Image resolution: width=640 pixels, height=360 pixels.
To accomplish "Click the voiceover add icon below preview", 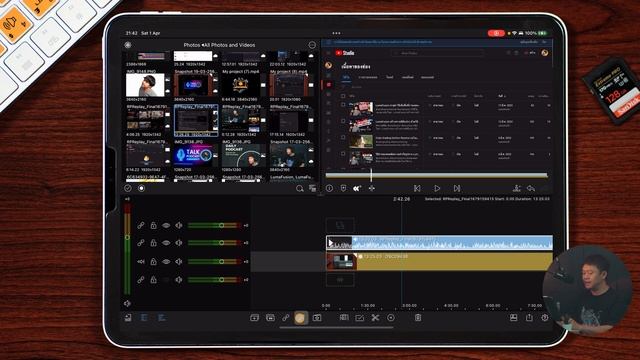I will (x=516, y=188).
